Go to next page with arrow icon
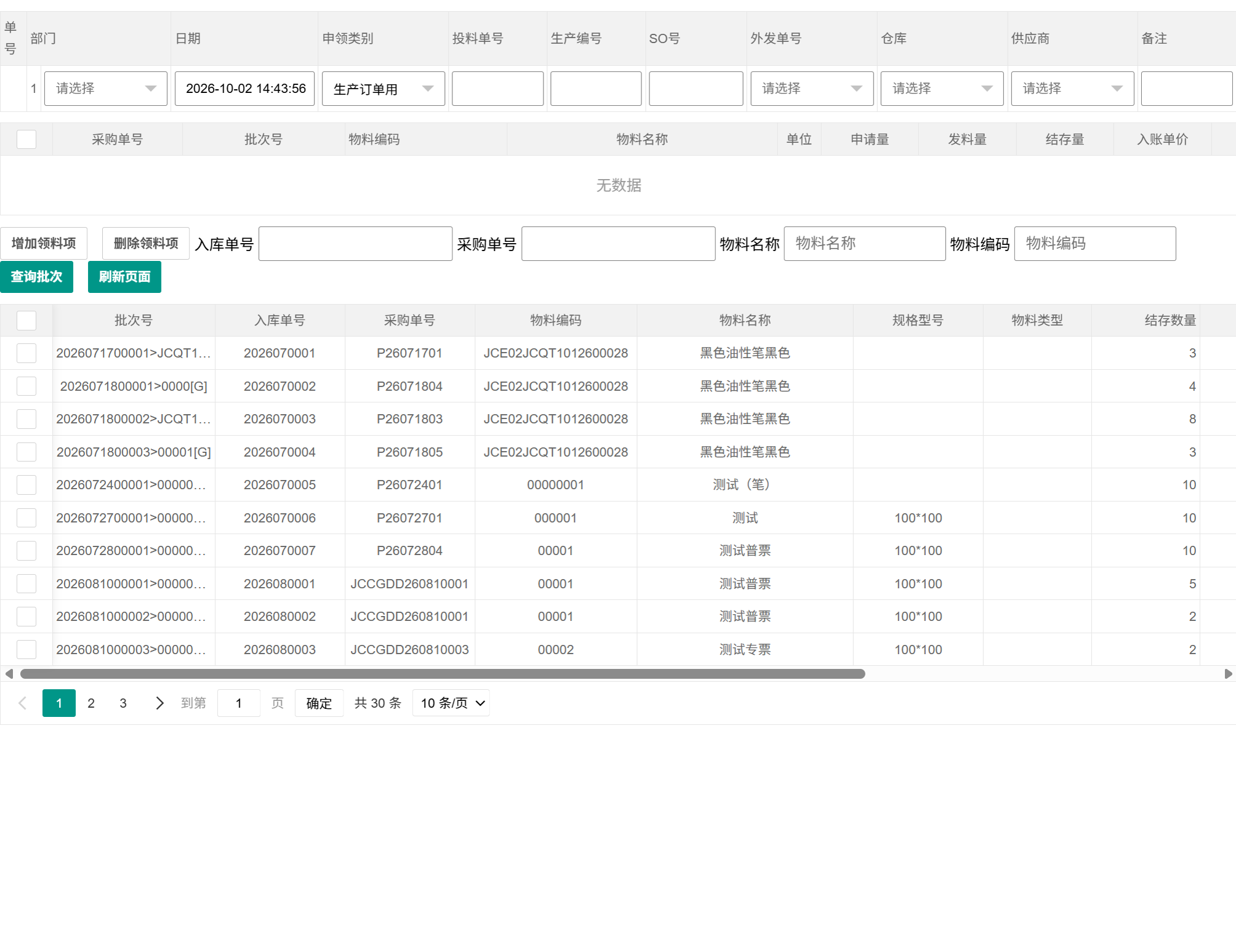The height and width of the screenshot is (952, 1236). point(159,703)
